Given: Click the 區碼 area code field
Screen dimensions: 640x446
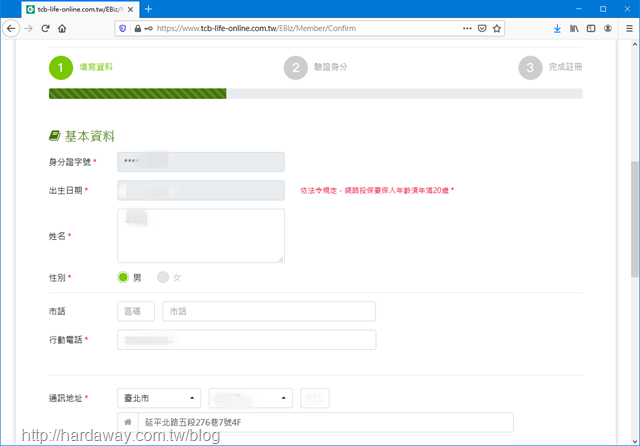Looking at the screenshot, I should (x=136, y=311).
